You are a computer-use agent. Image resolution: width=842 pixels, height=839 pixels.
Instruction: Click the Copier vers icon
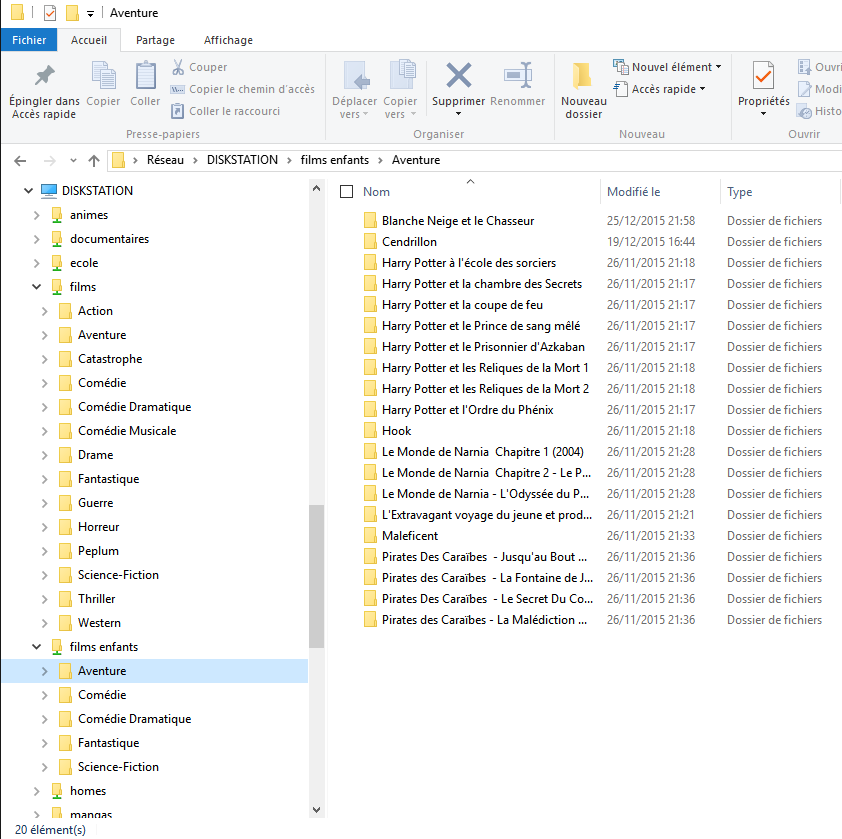402,75
